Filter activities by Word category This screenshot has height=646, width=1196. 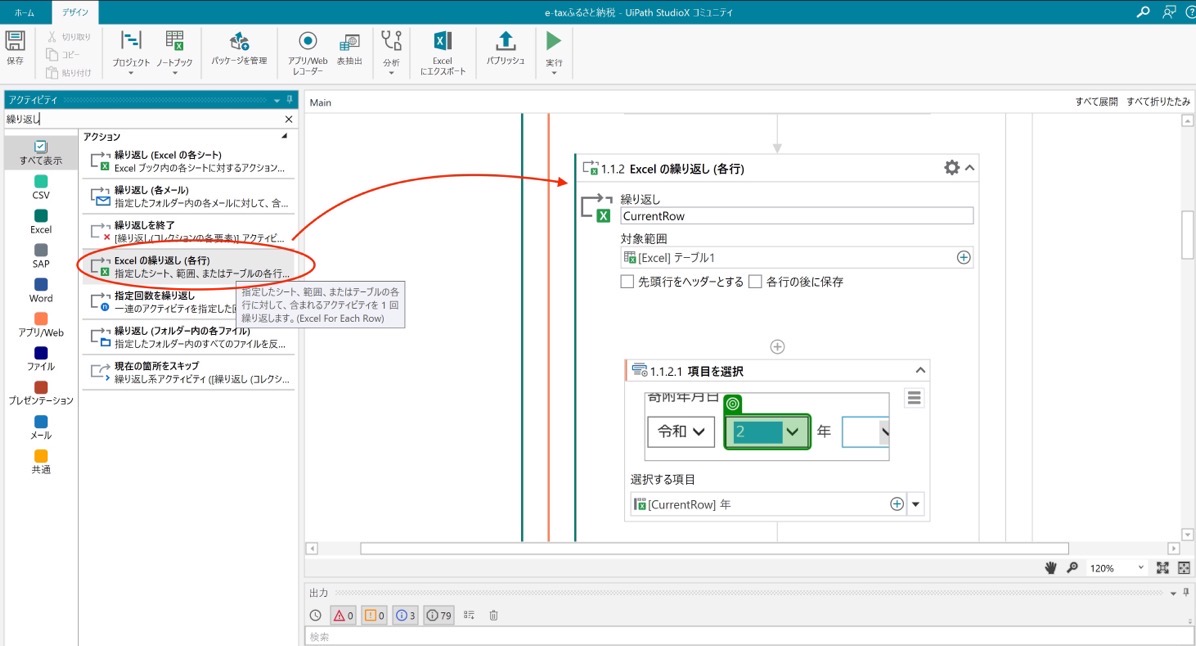41,290
